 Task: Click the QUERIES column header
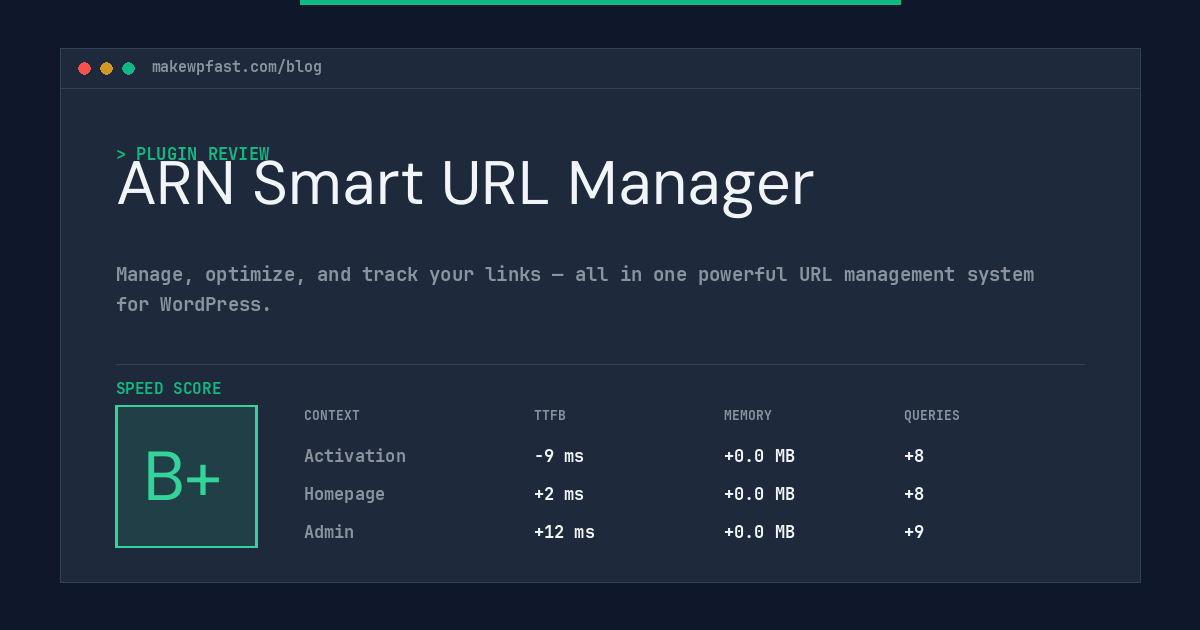932,416
